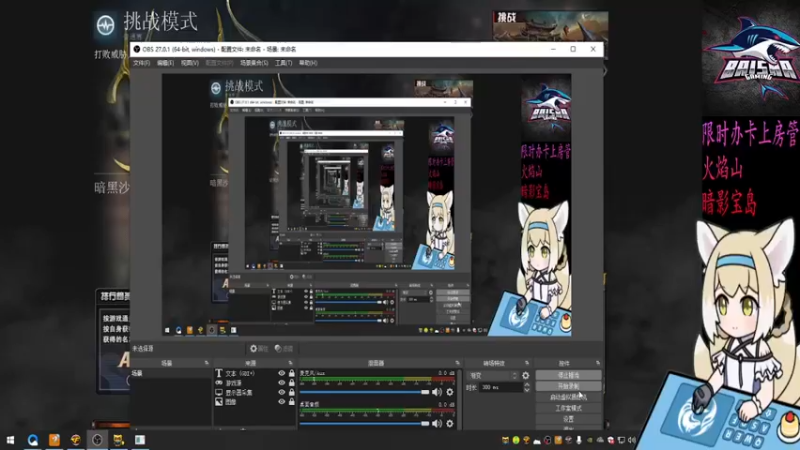Click the 300 ms duration field
The image size is (800, 450).
pyautogui.click(x=502, y=387)
